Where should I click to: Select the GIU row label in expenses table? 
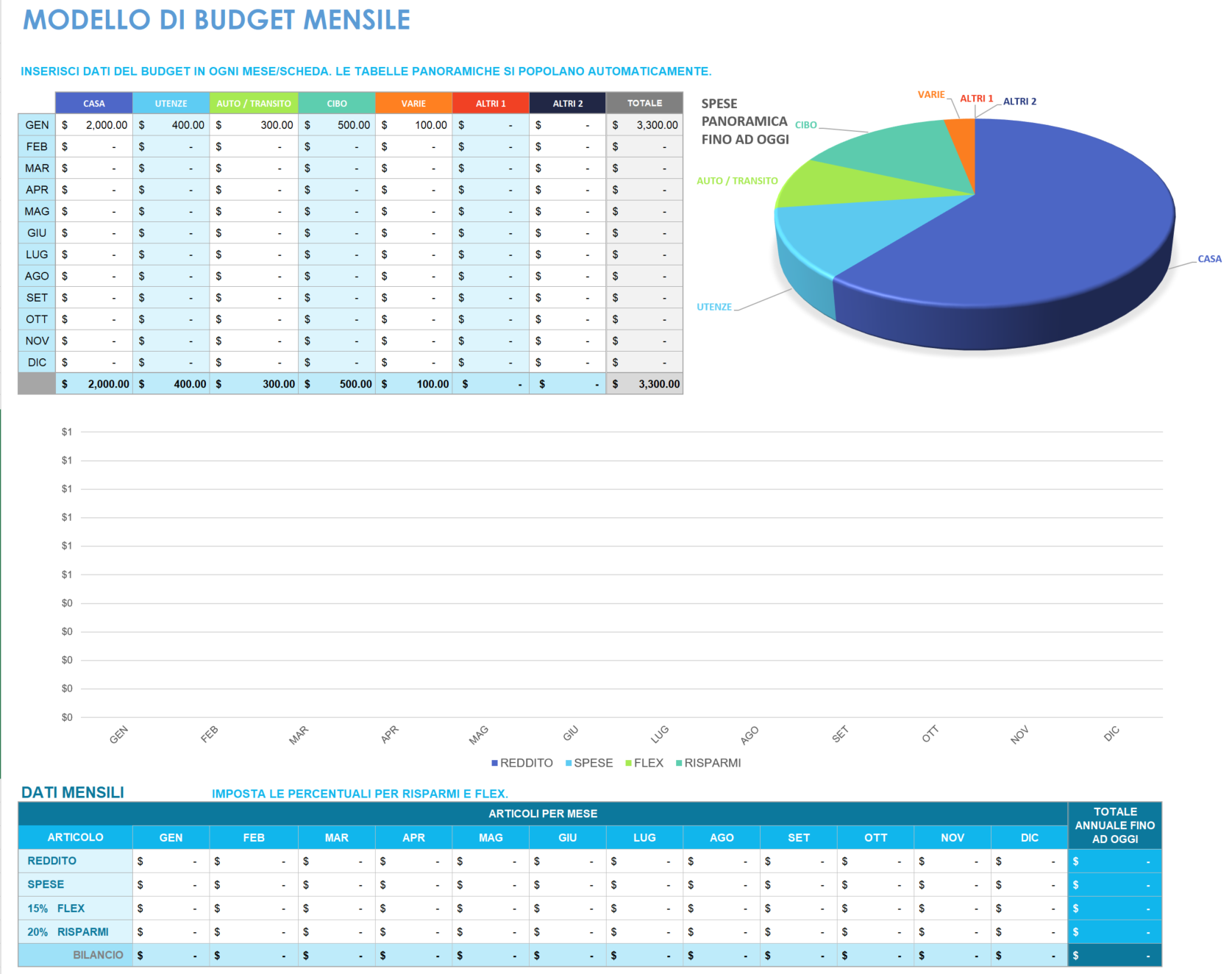[37, 233]
